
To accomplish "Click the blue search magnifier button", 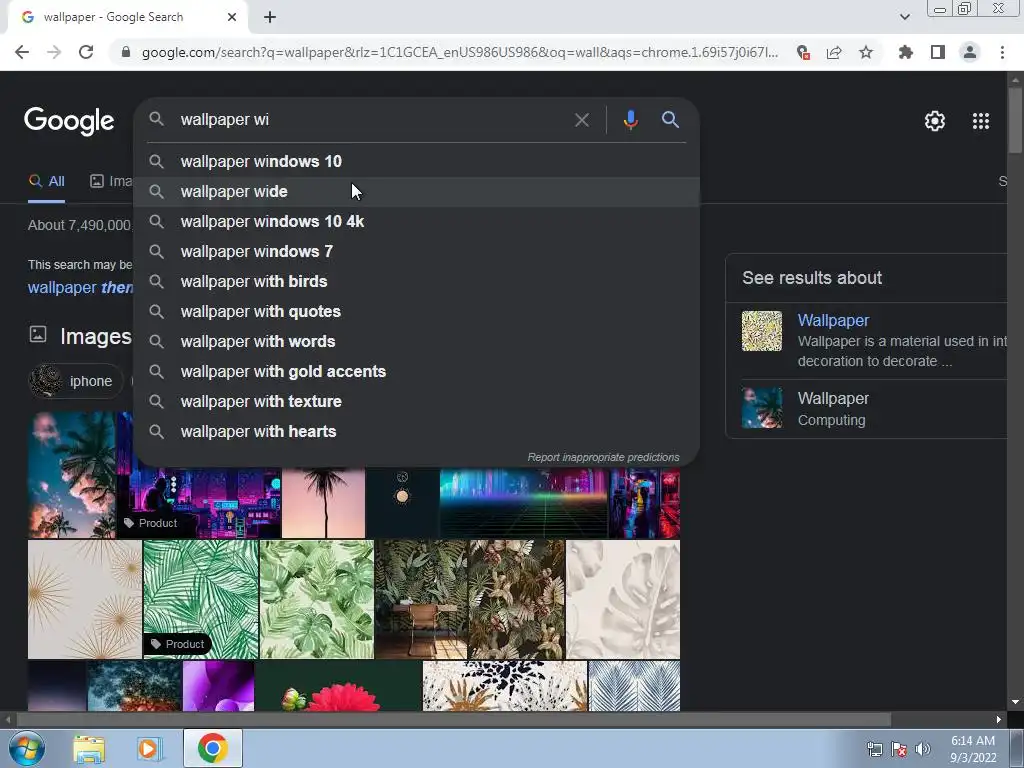I will tap(670, 120).
